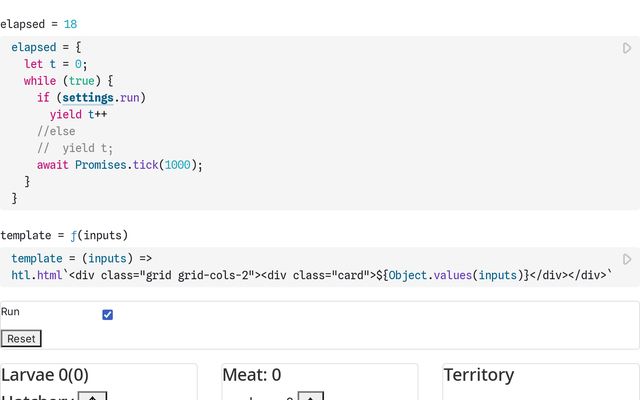Run the template cell with play icon
Screen dimensions: 640x400
tap(627, 259)
